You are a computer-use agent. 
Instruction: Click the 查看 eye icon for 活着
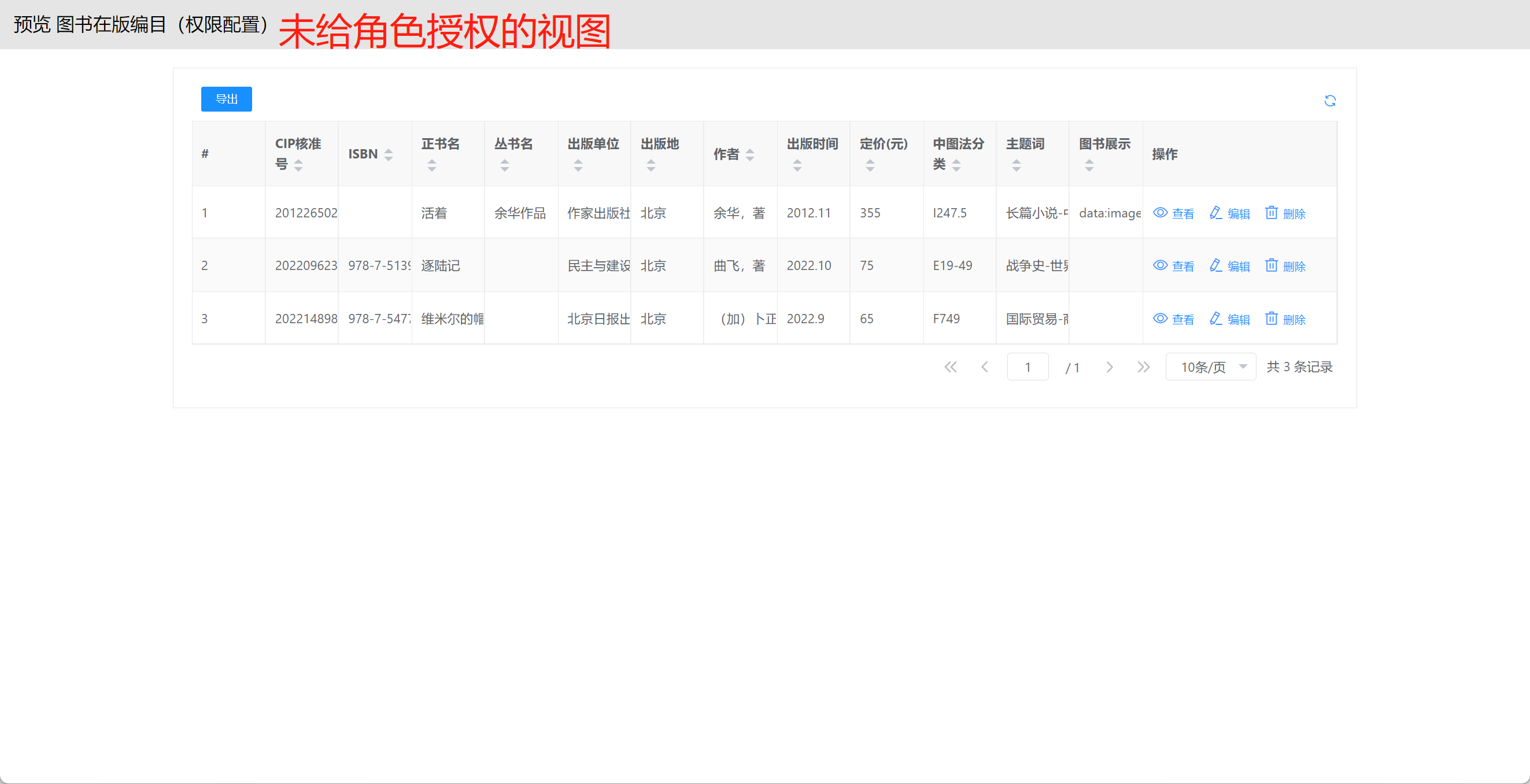click(x=1160, y=213)
